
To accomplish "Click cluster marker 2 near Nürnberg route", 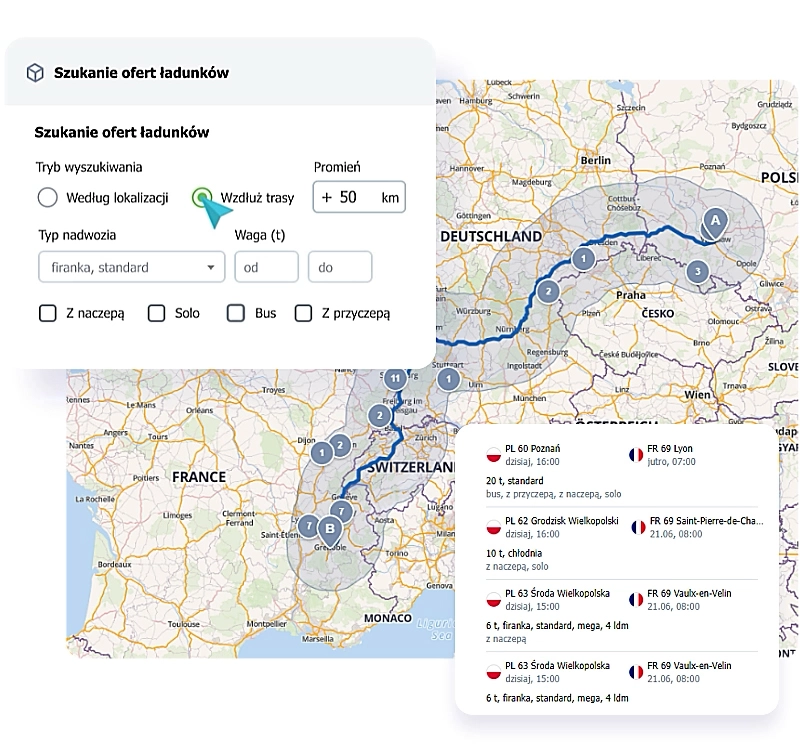I will [x=548, y=292].
